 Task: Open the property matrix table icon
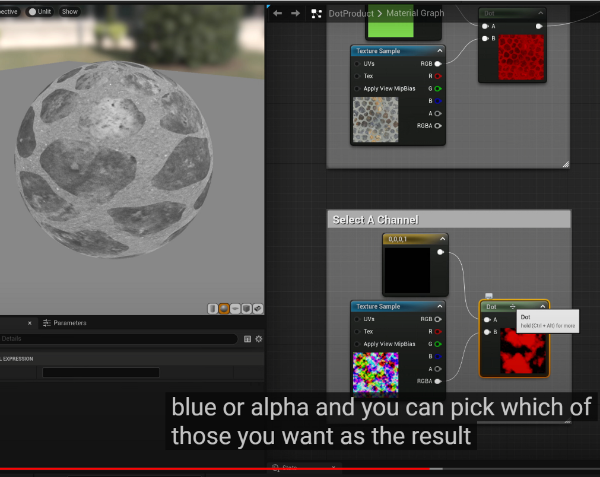point(248,339)
